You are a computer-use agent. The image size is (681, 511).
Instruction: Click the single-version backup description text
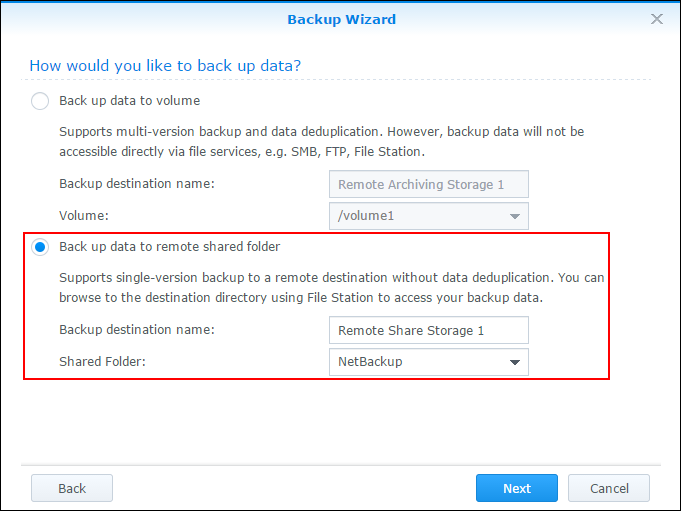(x=332, y=287)
